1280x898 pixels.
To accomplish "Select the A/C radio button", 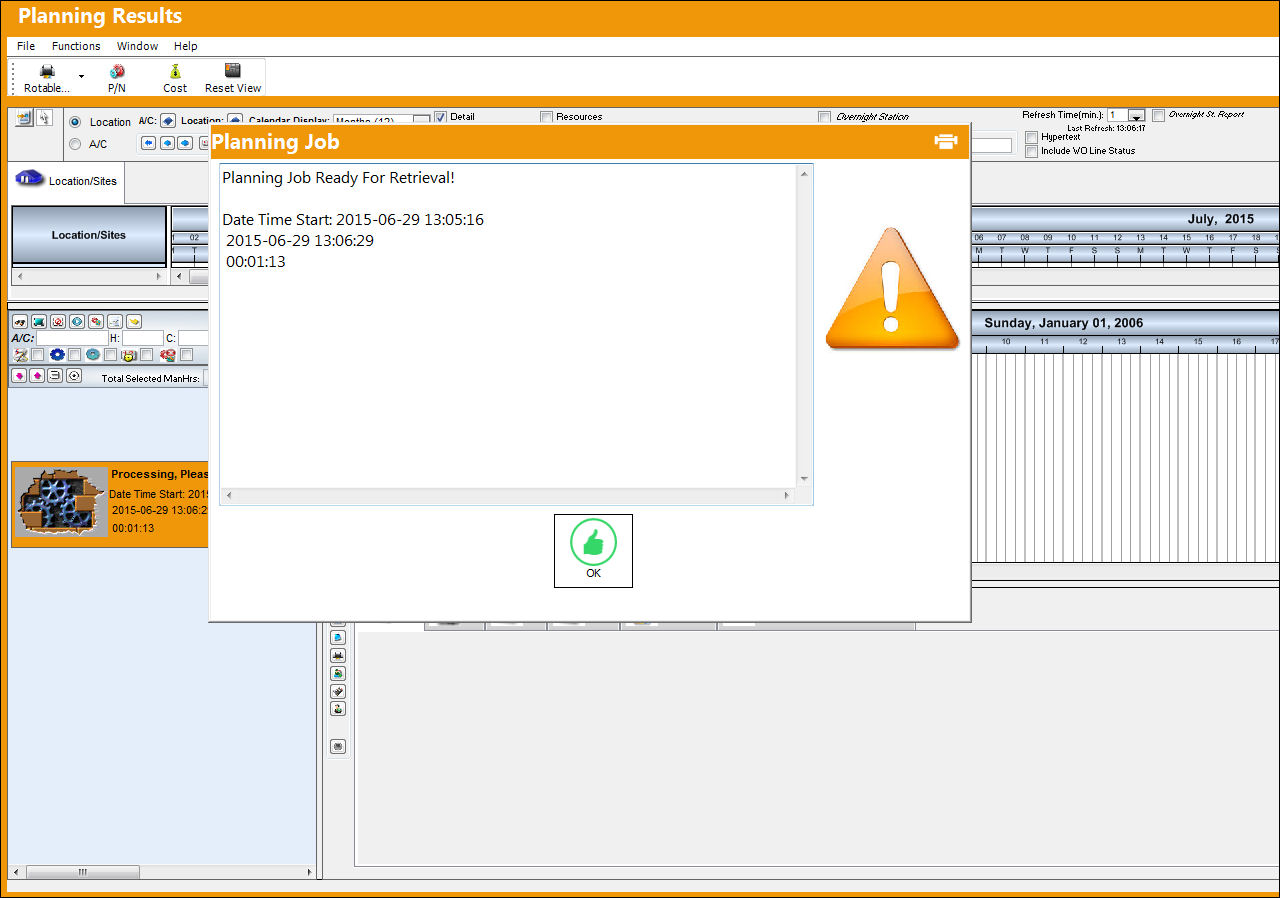I will pyautogui.click(x=75, y=144).
